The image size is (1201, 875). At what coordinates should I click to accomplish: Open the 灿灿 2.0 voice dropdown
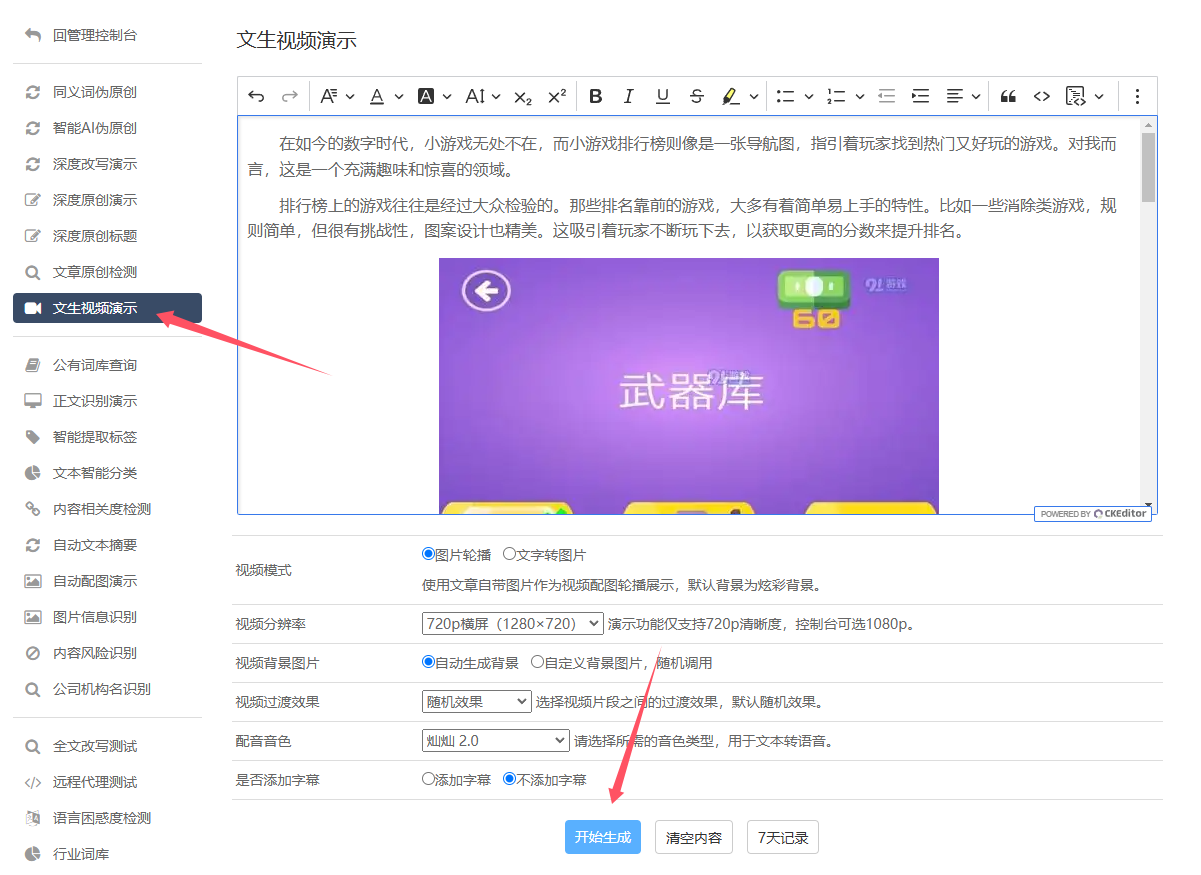495,741
